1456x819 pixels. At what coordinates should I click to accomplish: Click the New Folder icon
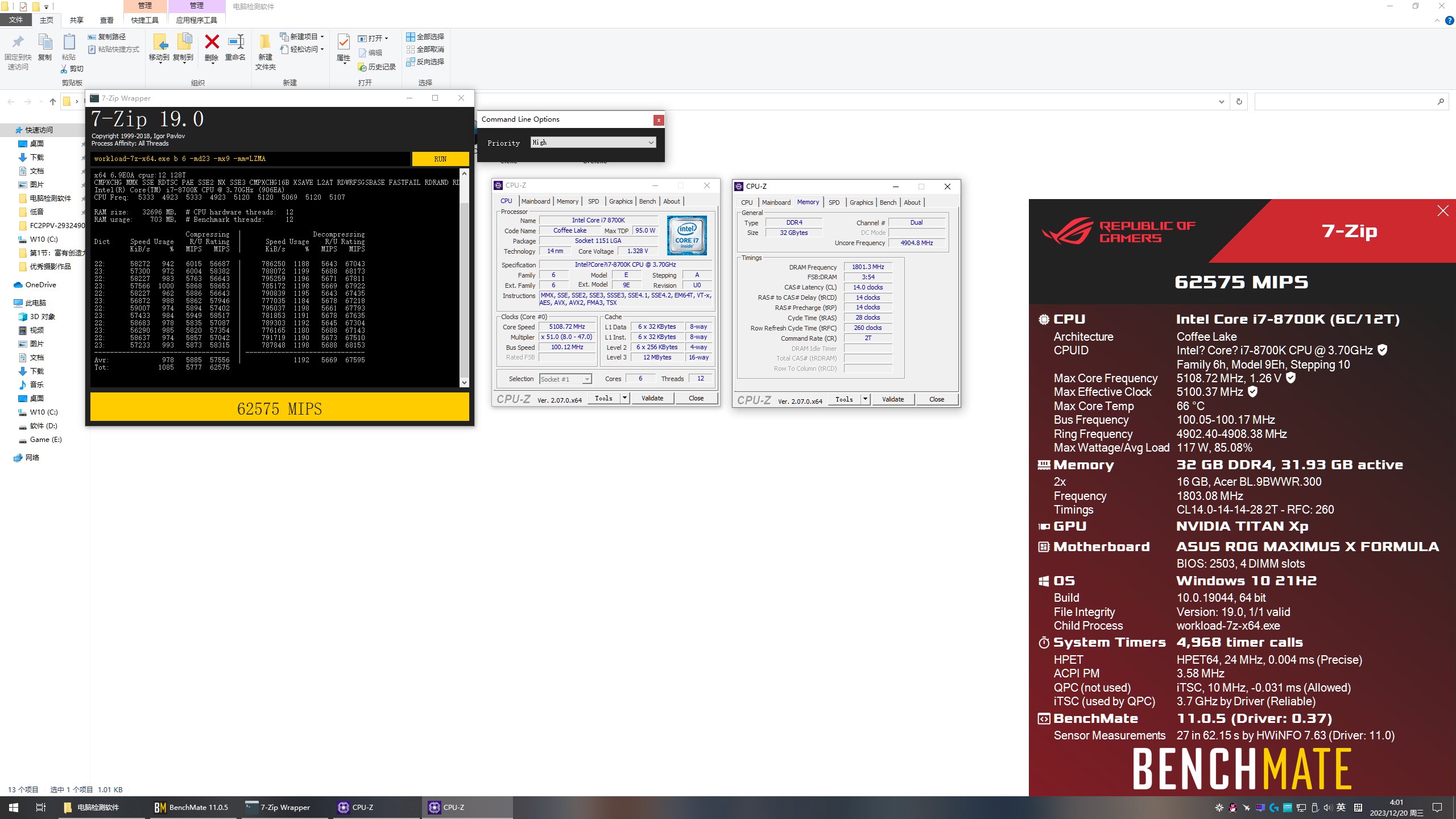pyautogui.click(x=265, y=42)
